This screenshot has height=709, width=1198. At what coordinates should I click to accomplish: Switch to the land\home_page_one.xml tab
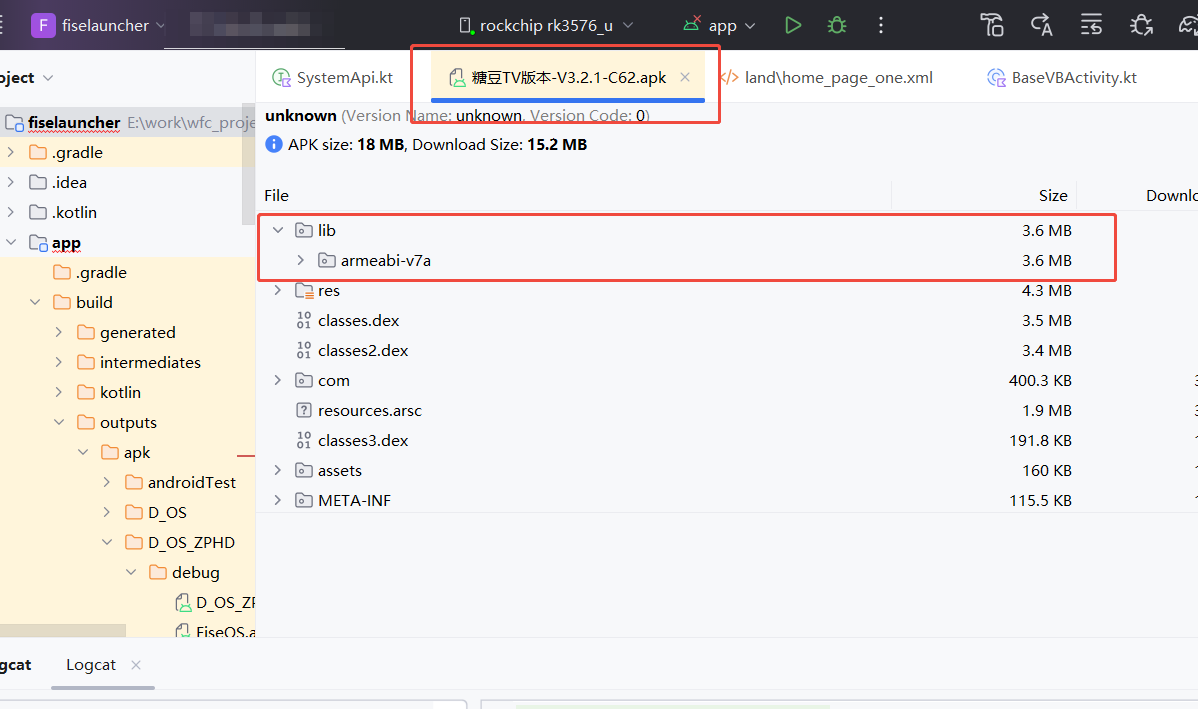(x=827, y=77)
